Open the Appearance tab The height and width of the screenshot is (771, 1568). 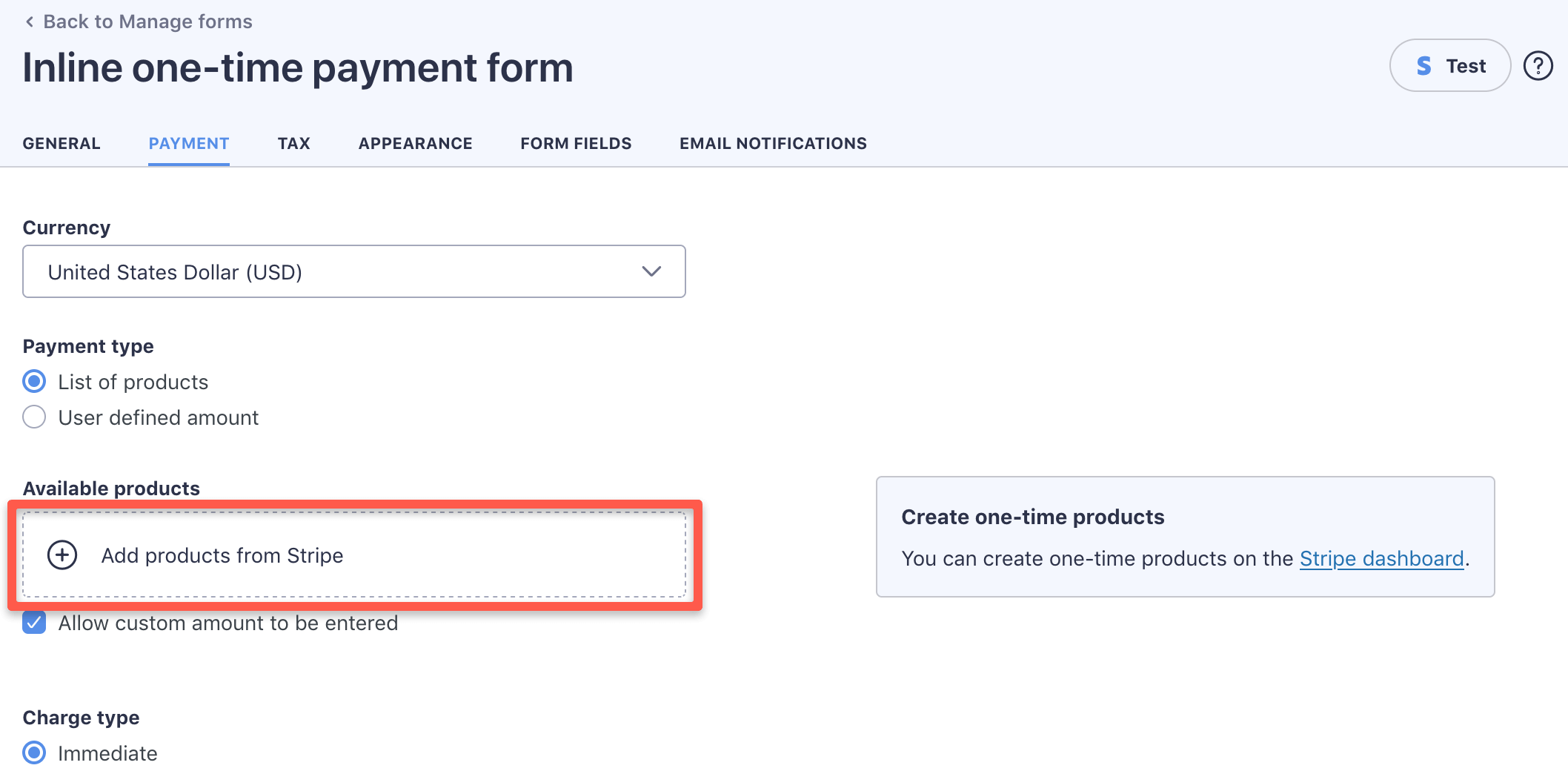point(415,143)
